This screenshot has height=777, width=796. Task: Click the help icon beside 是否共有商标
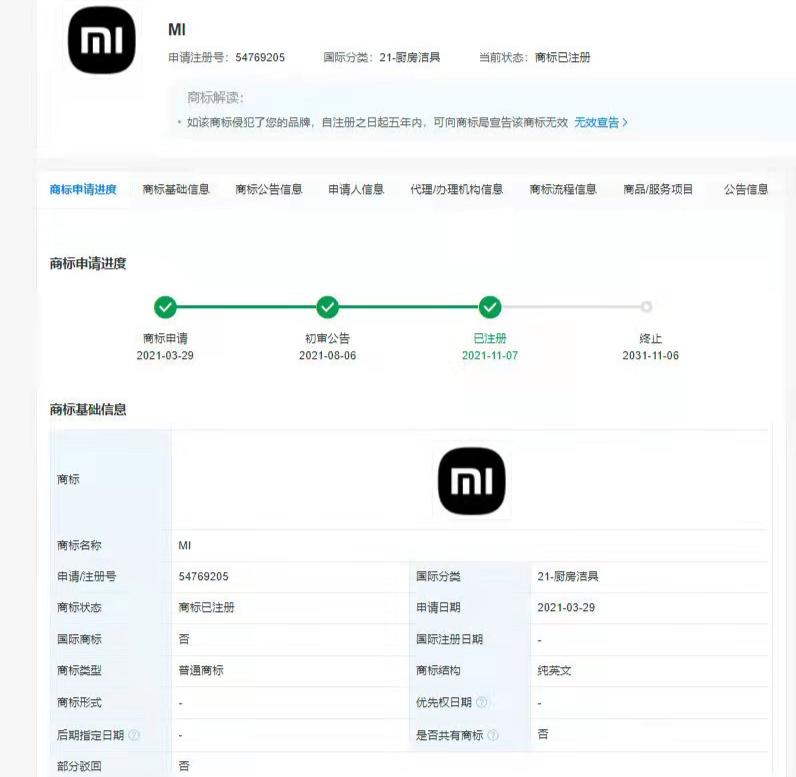click(493, 735)
